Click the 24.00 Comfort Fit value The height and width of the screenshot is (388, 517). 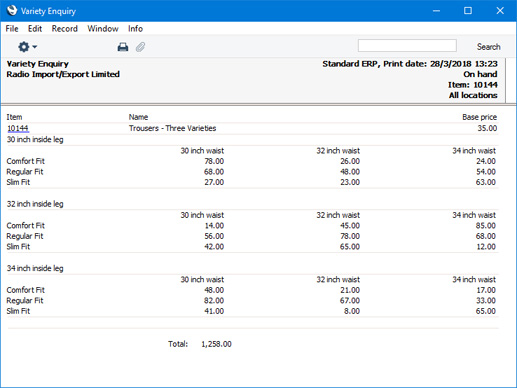486,161
